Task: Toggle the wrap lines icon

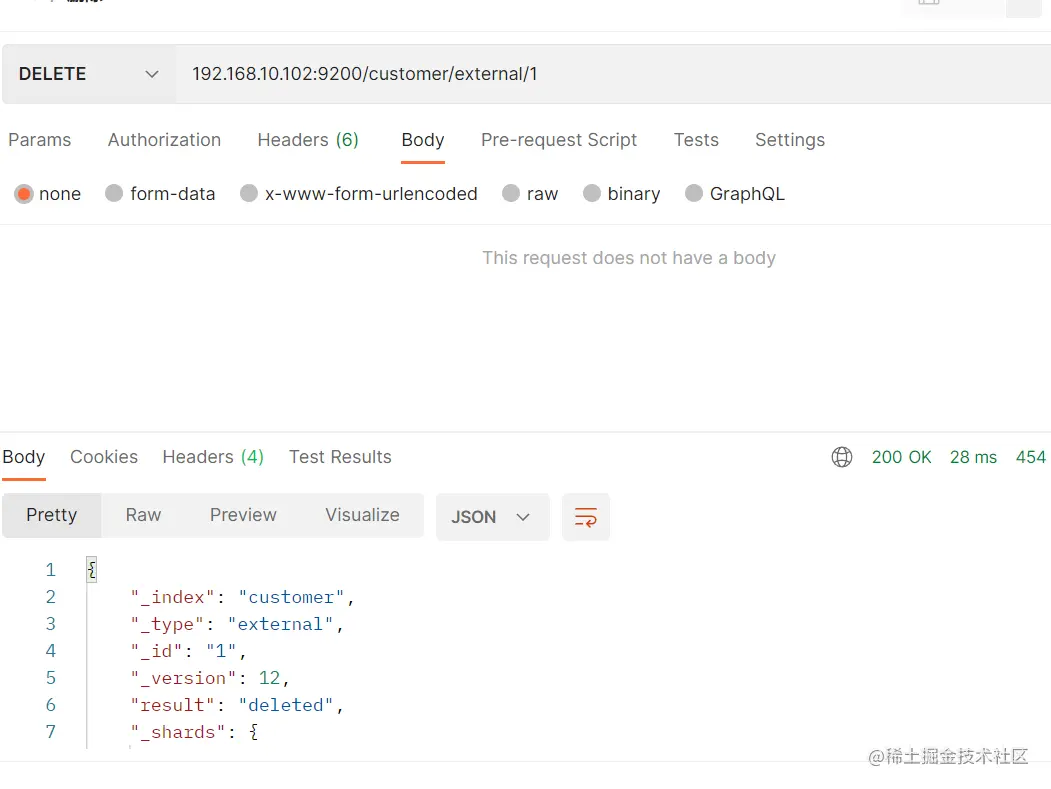Action: click(586, 517)
